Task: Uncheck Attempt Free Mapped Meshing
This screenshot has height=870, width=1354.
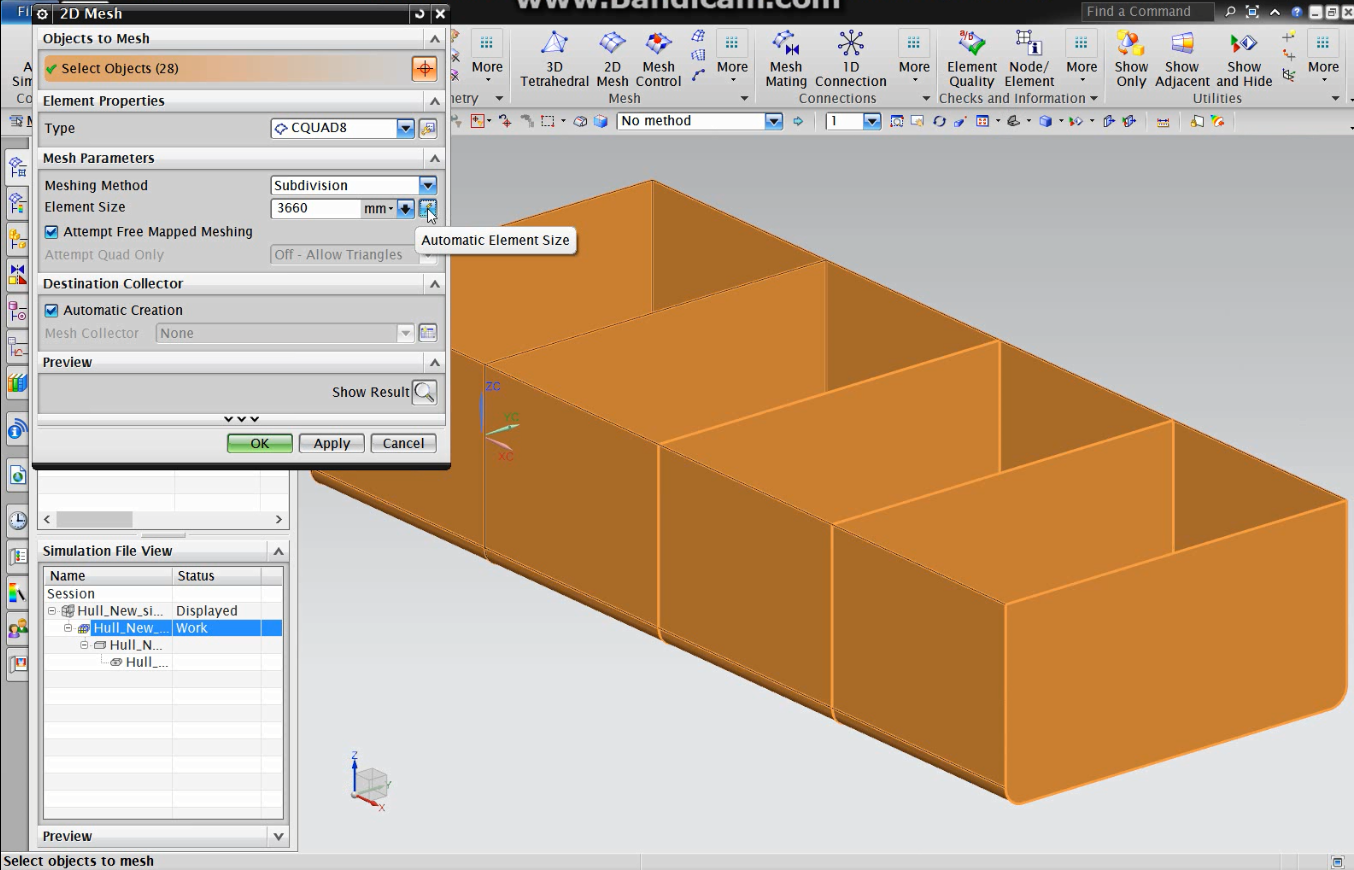Action: click(52, 232)
